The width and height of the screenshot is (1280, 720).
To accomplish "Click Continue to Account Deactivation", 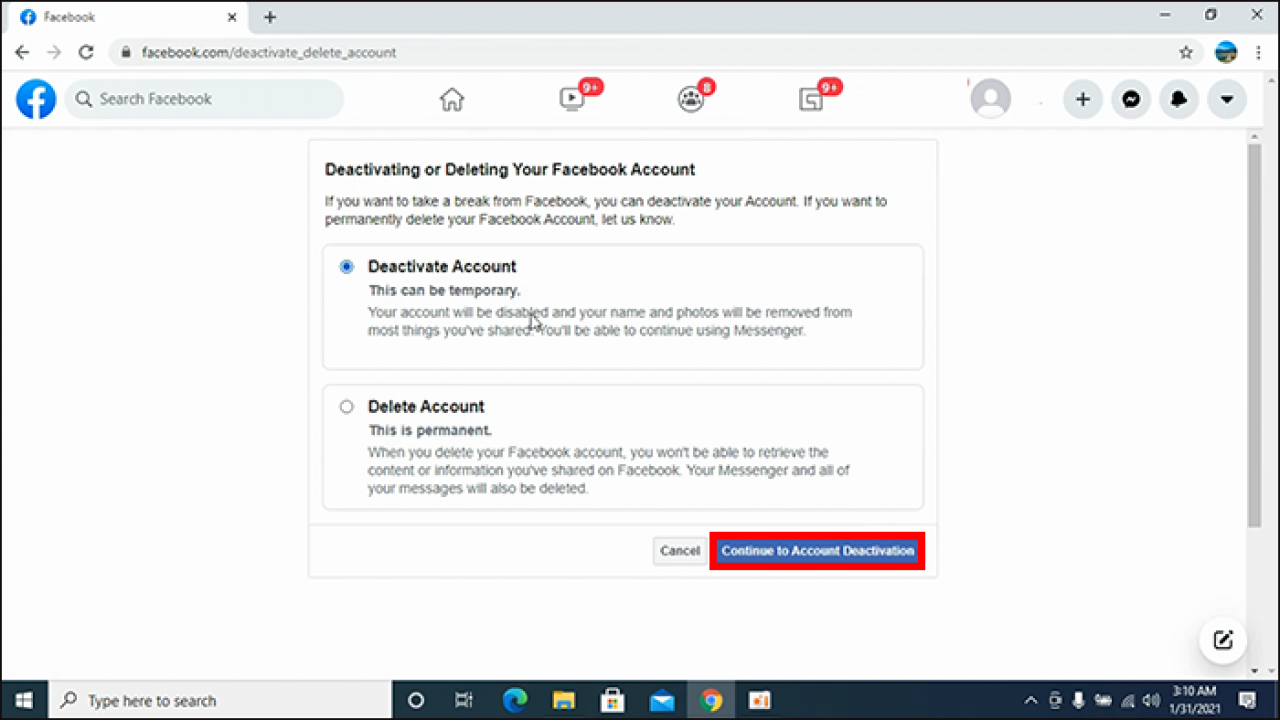I will click(x=817, y=550).
